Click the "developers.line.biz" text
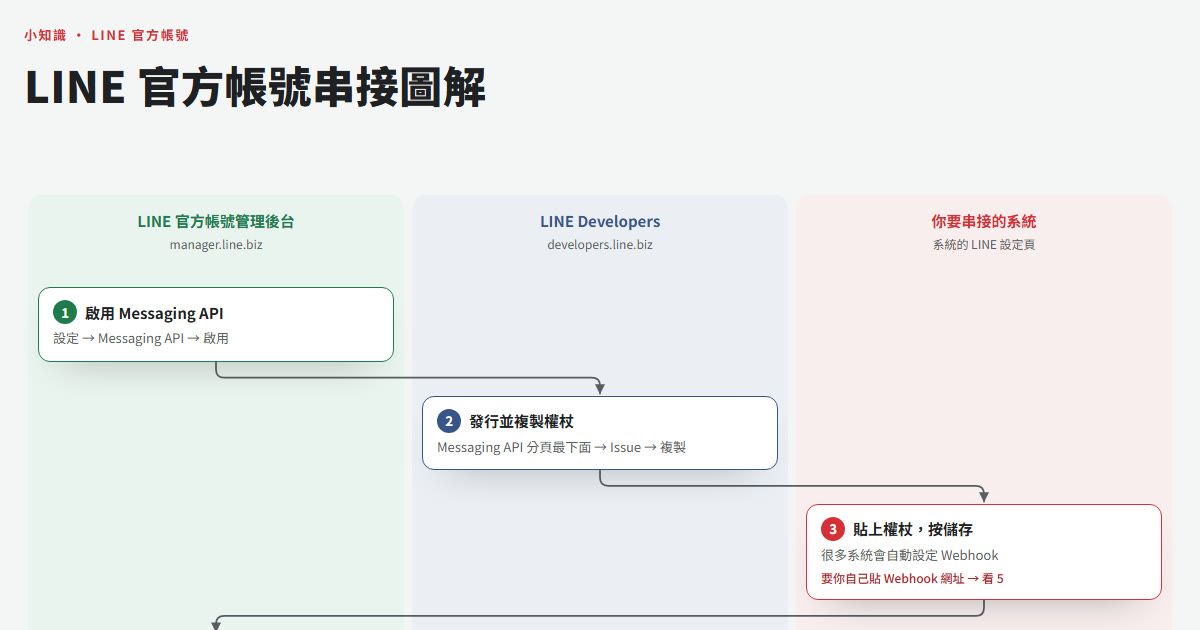 pos(600,244)
